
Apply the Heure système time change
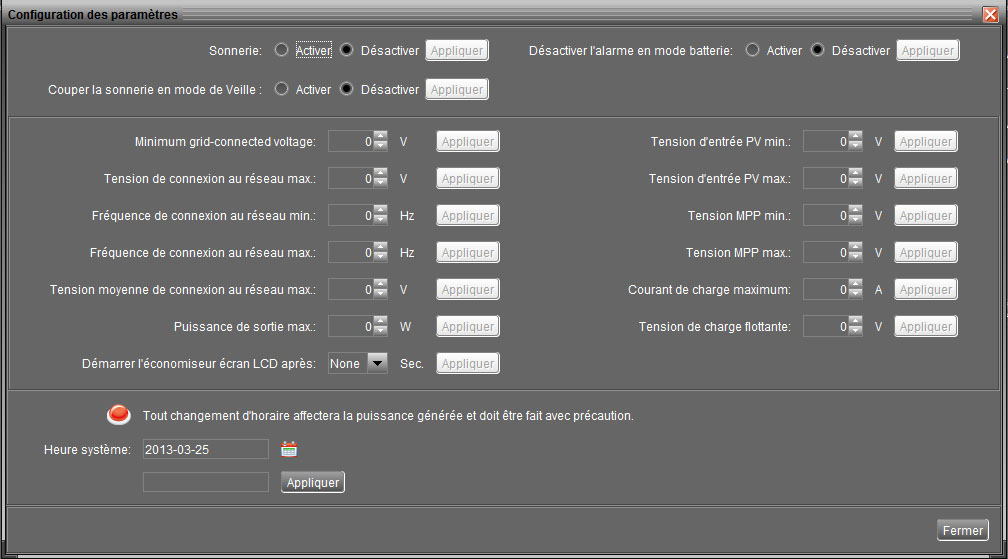tap(313, 483)
